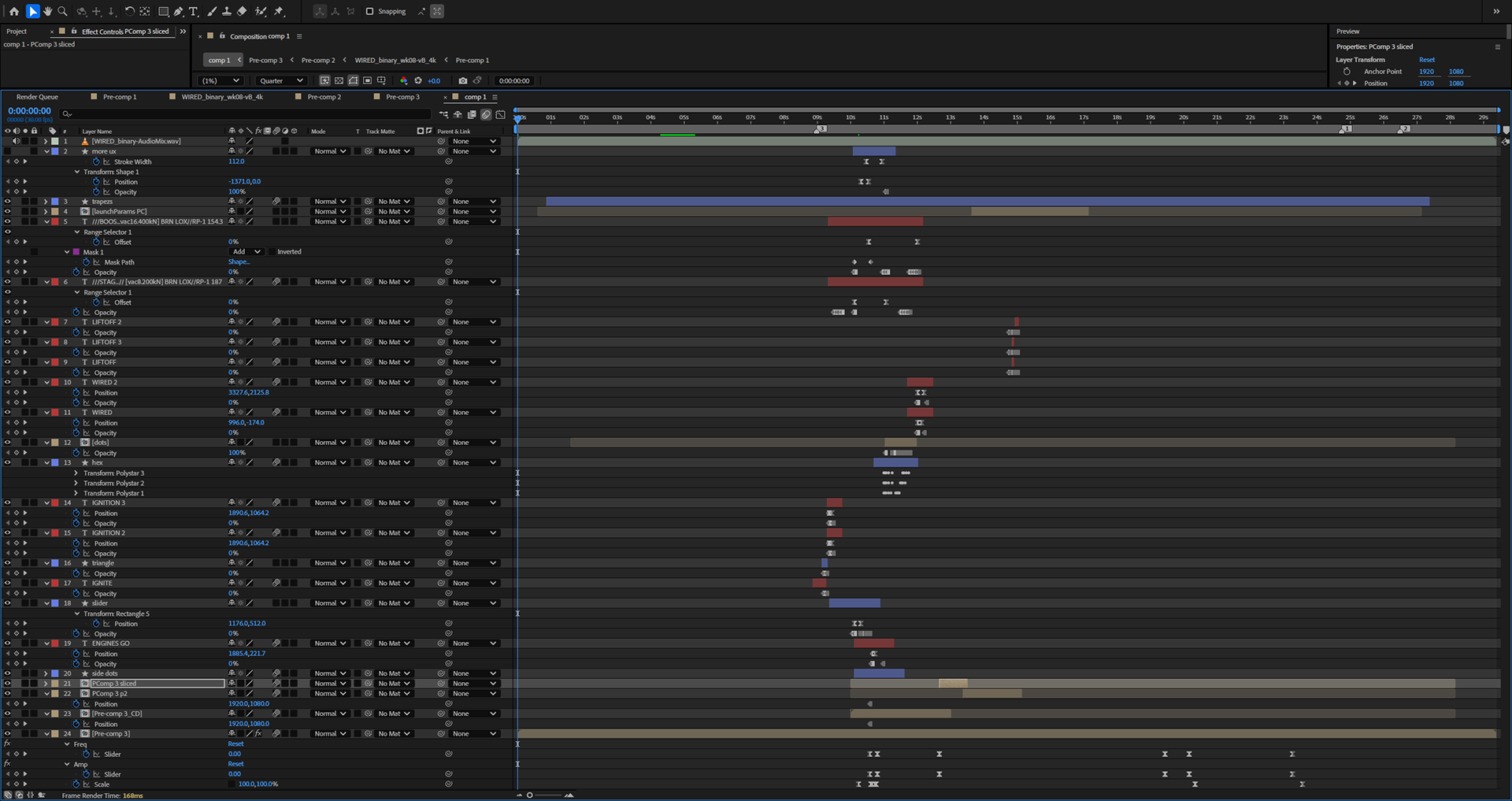The image size is (1512, 801).
Task: Click the Take Snapshot camera icon
Action: point(463,80)
